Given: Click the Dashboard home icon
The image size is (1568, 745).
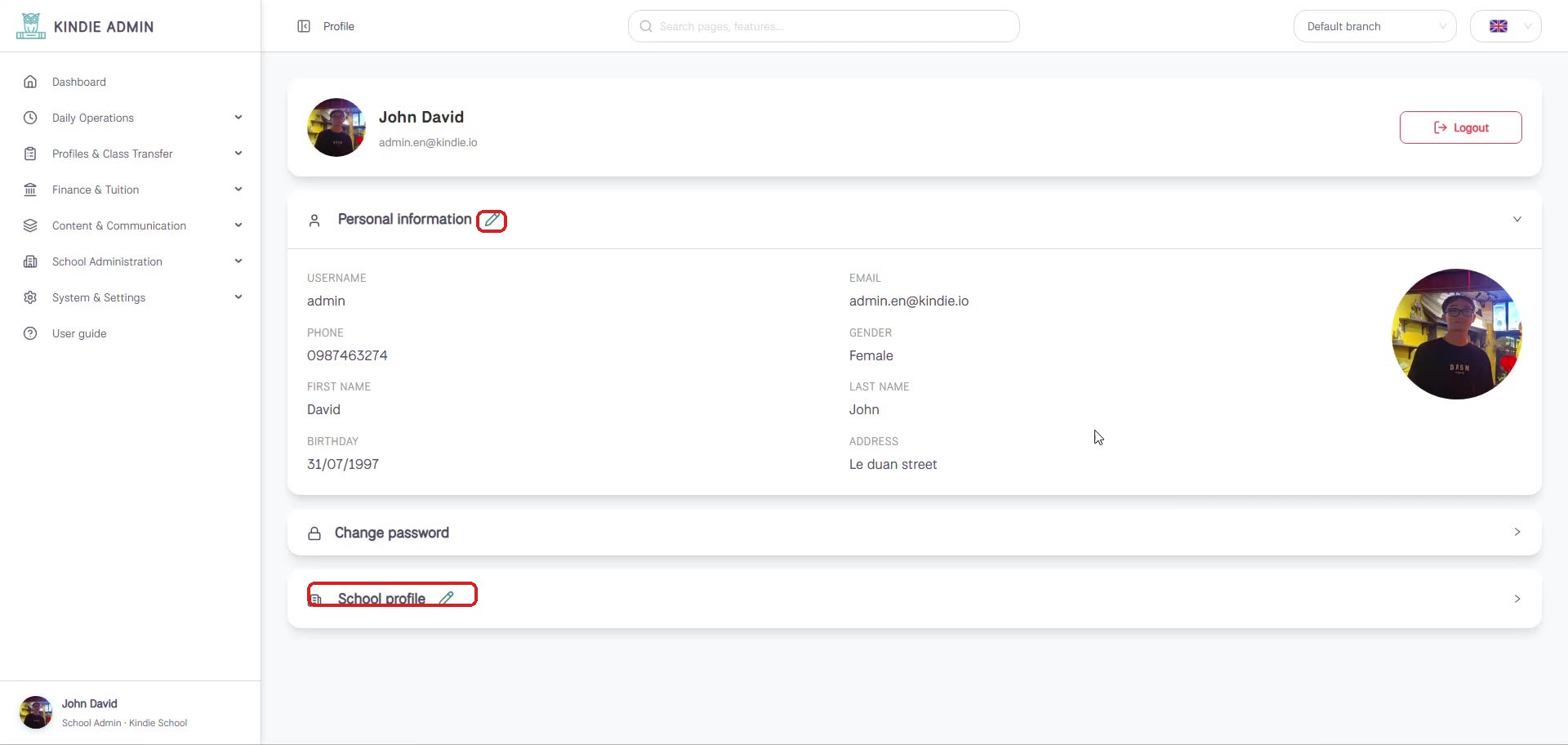Looking at the screenshot, I should (x=30, y=82).
